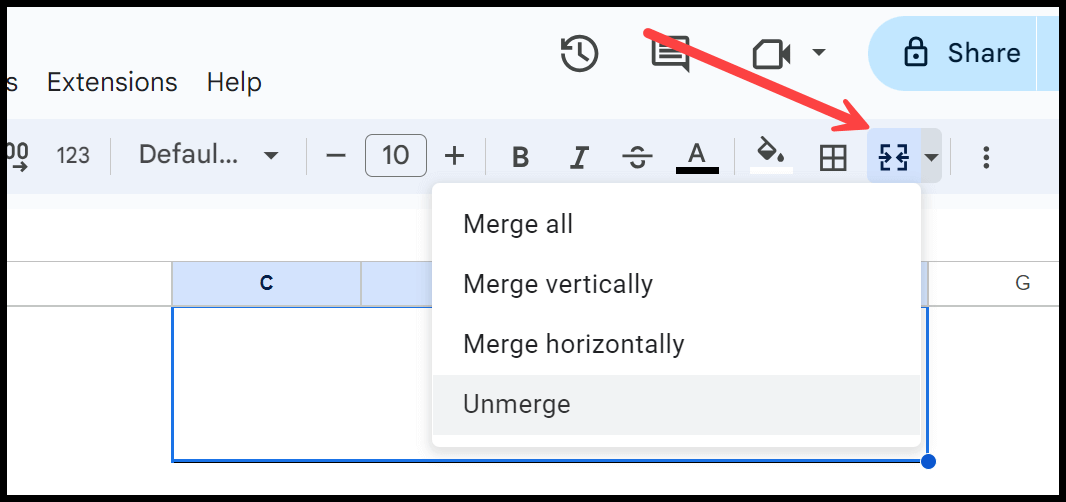1066x502 pixels.
Task: Expand the meeting camera dropdown arrow
Action: pyautogui.click(x=819, y=52)
